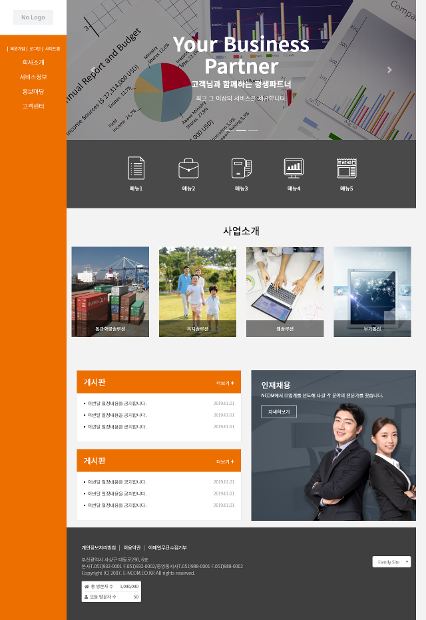Click 자세히보기 button in 인재채용 banner
The width and height of the screenshot is (426, 620).
click(279, 412)
